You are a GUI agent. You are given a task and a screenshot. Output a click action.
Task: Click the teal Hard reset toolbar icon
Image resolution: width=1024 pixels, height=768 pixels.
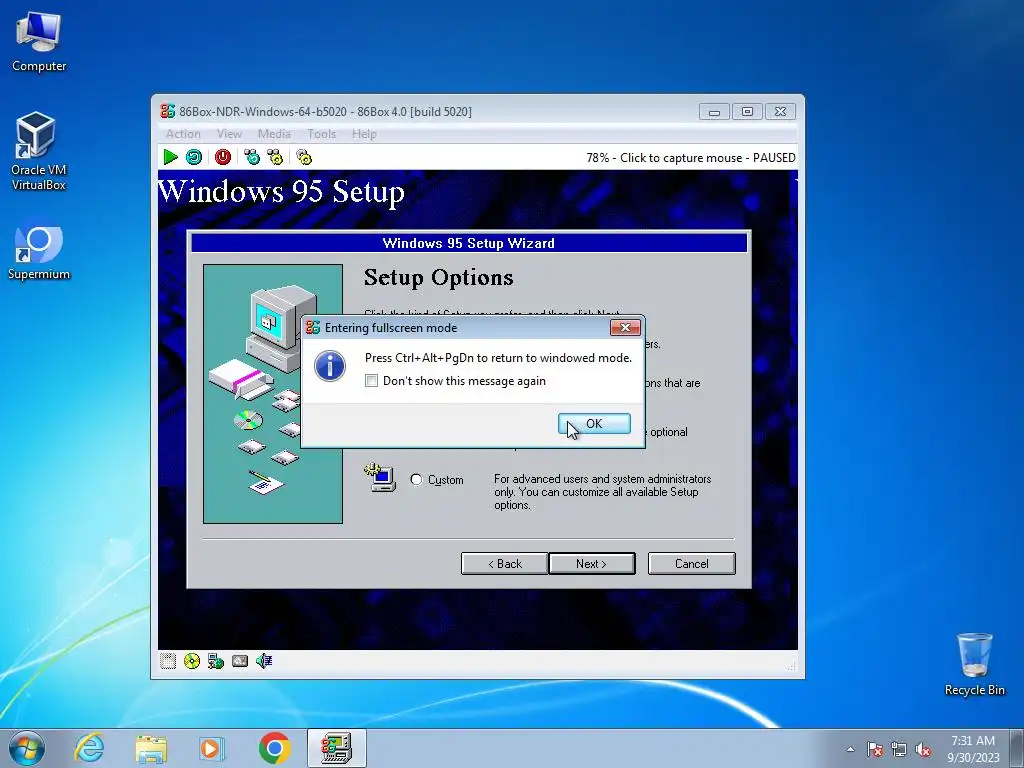click(x=194, y=157)
